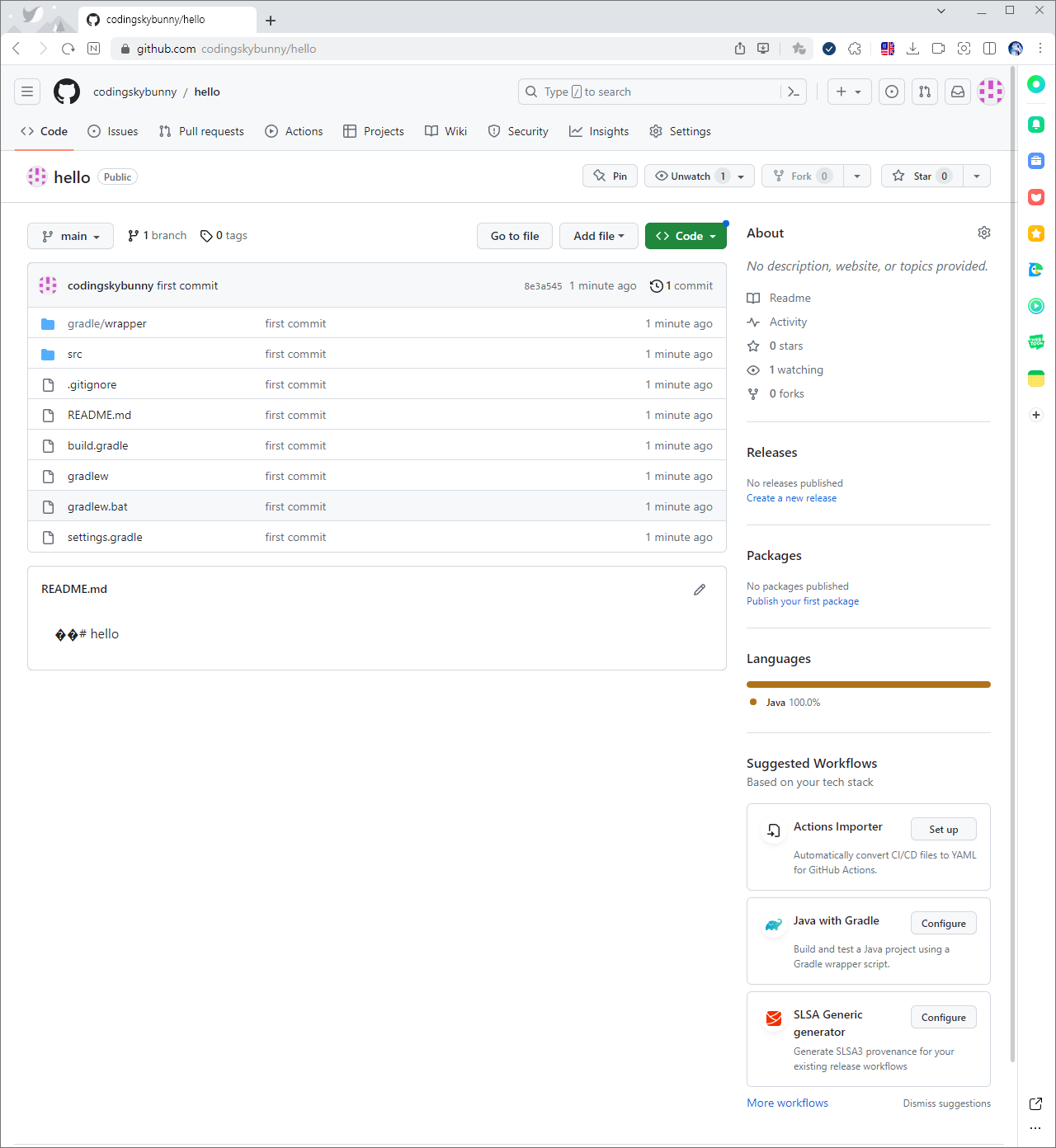The image size is (1056, 1148).
Task: Click the browser reload icon
Action: click(x=68, y=49)
